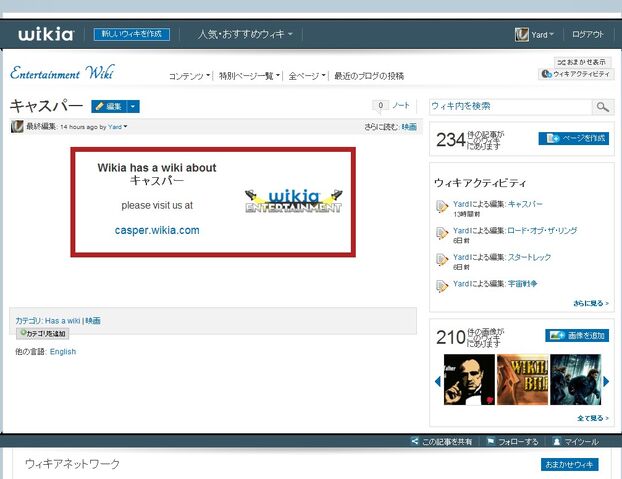Click the おまかせ表示 random page button

coord(582,62)
